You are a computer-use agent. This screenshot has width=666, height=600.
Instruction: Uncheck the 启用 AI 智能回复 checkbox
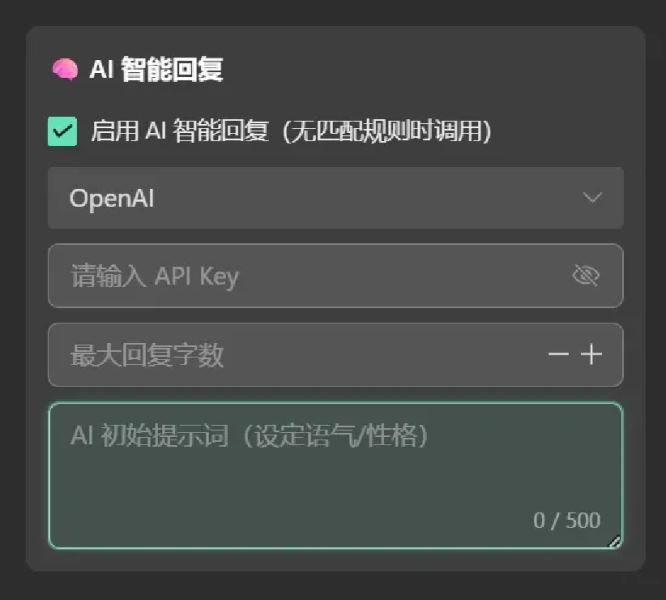pyautogui.click(x=62, y=131)
